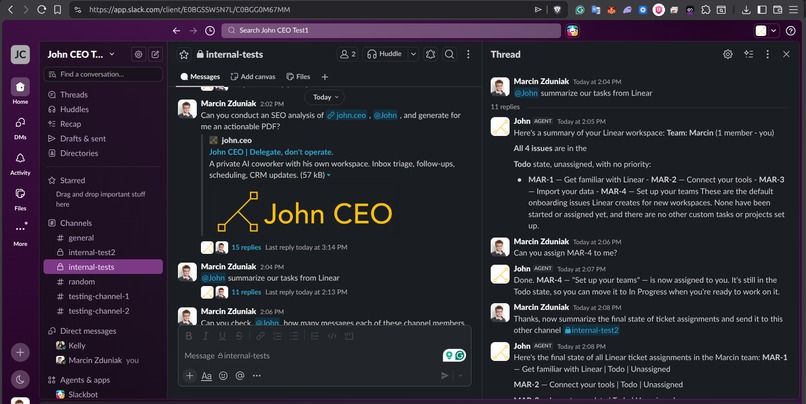This screenshot has width=806, height=404.
Task: Open the More menu in the left rail
Action: click(x=20, y=233)
